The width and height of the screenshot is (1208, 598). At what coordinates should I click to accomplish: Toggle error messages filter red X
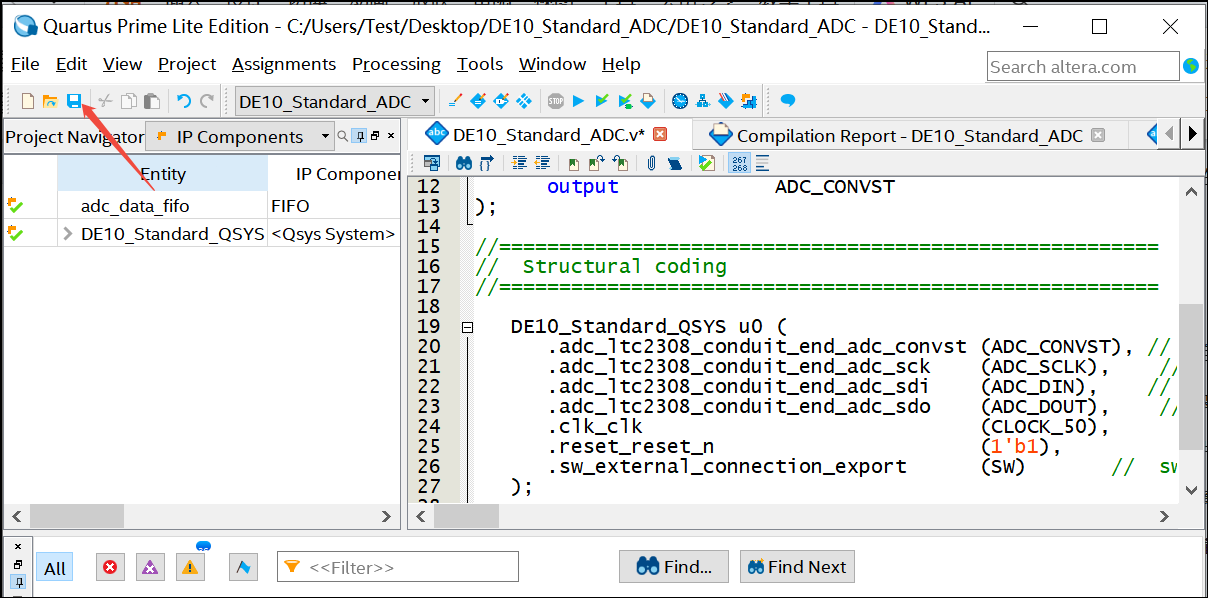[x=110, y=568]
